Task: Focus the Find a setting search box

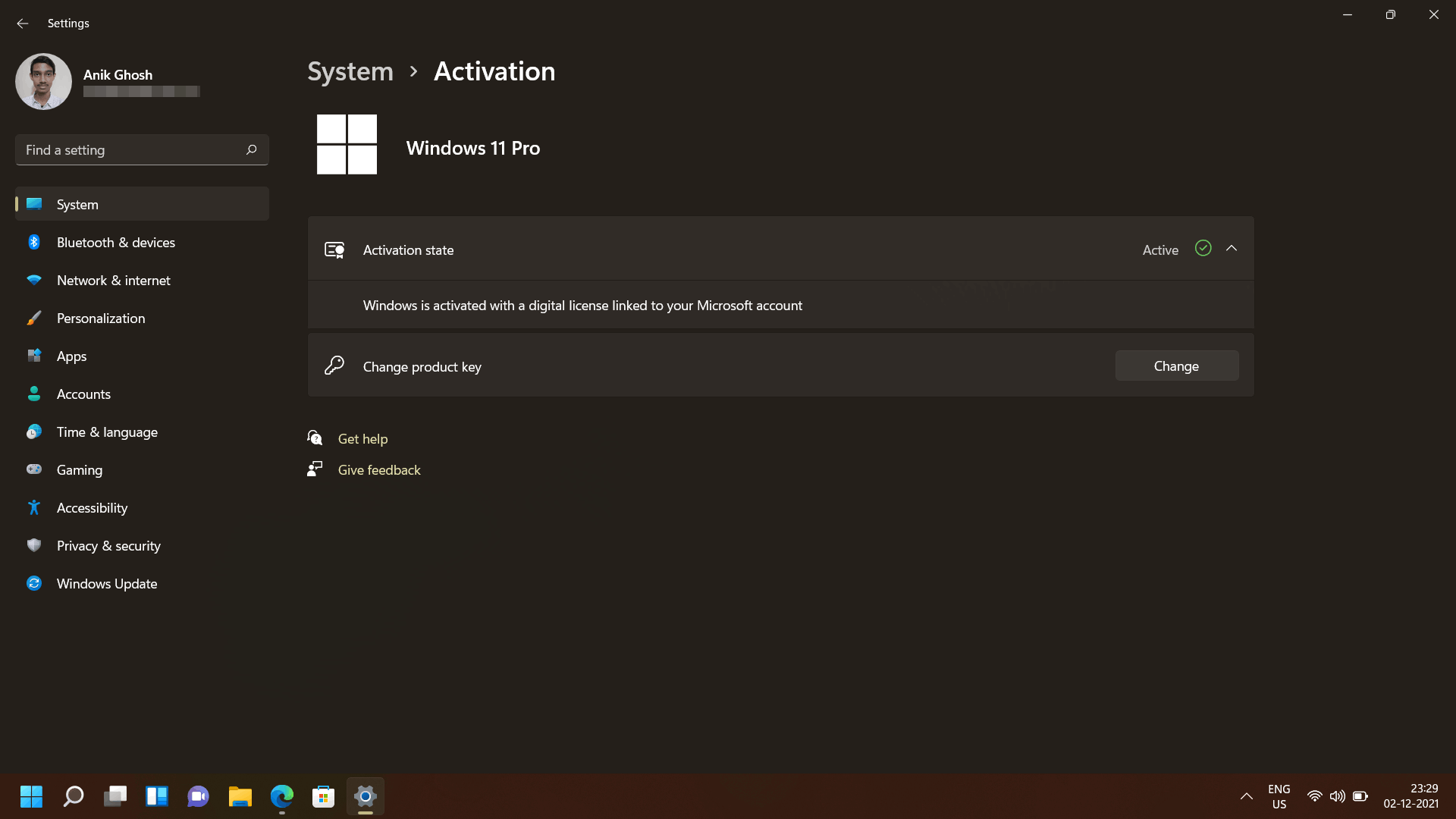Action: click(x=142, y=150)
